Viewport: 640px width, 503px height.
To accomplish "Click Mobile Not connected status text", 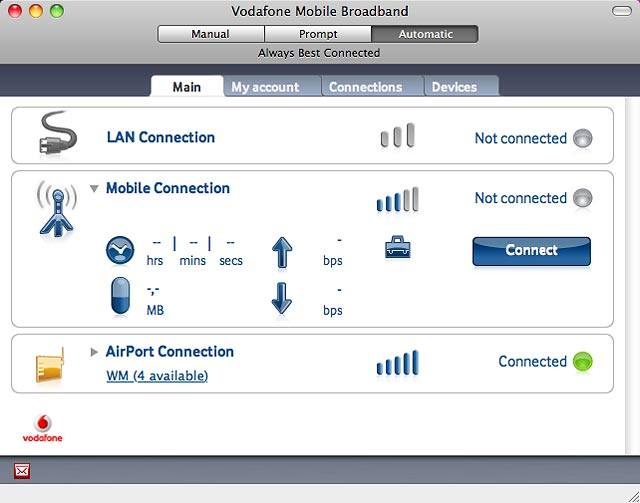I will (520, 198).
